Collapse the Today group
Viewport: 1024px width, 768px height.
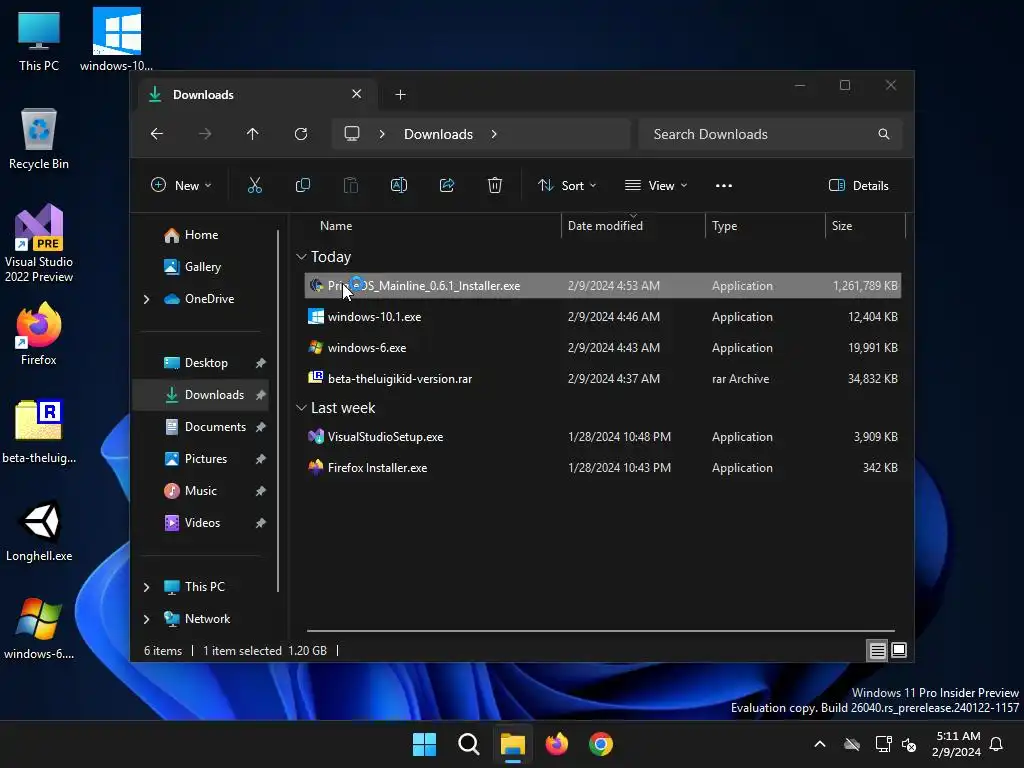pyautogui.click(x=301, y=257)
